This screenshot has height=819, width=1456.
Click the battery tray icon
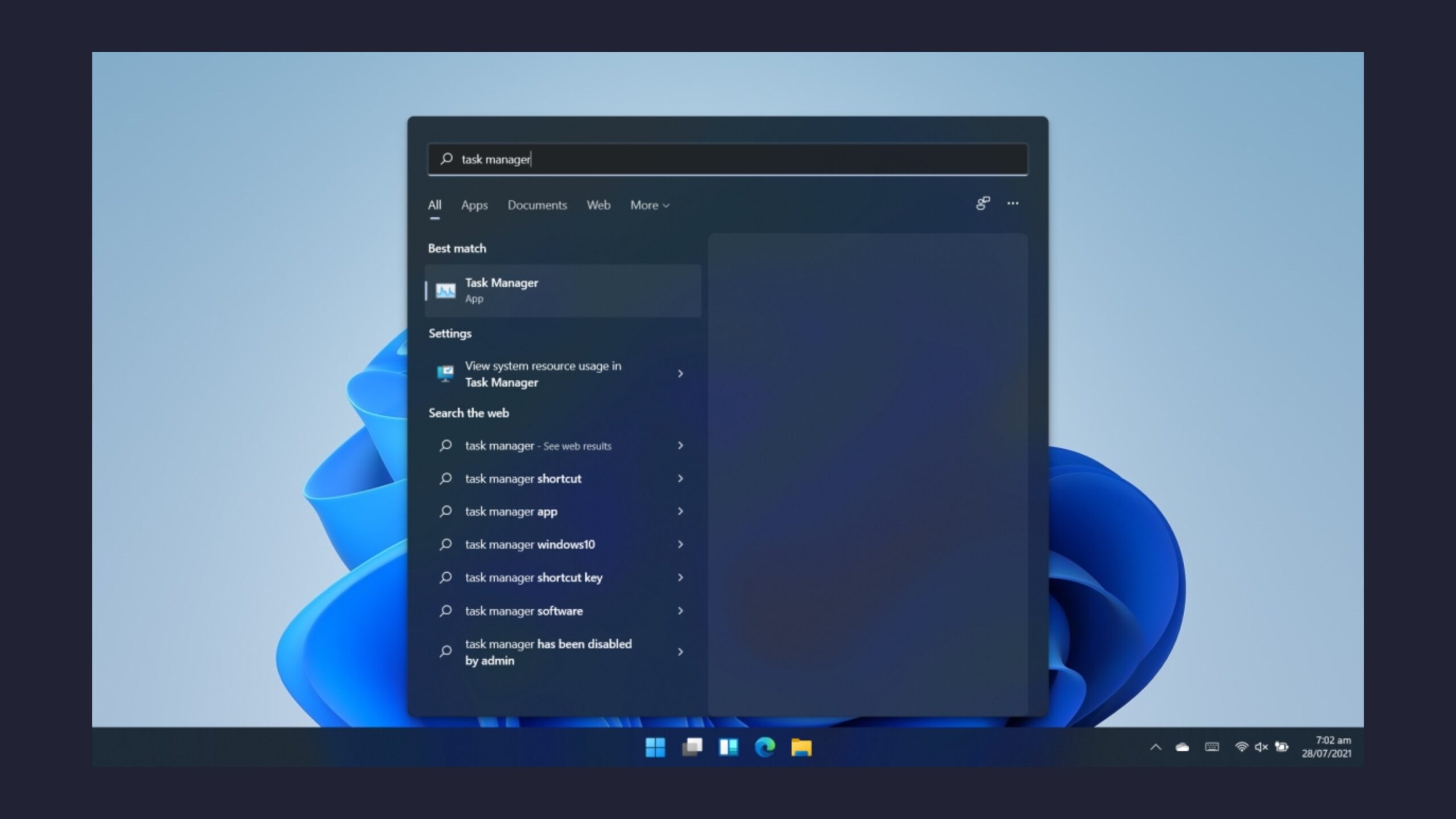[1282, 747]
